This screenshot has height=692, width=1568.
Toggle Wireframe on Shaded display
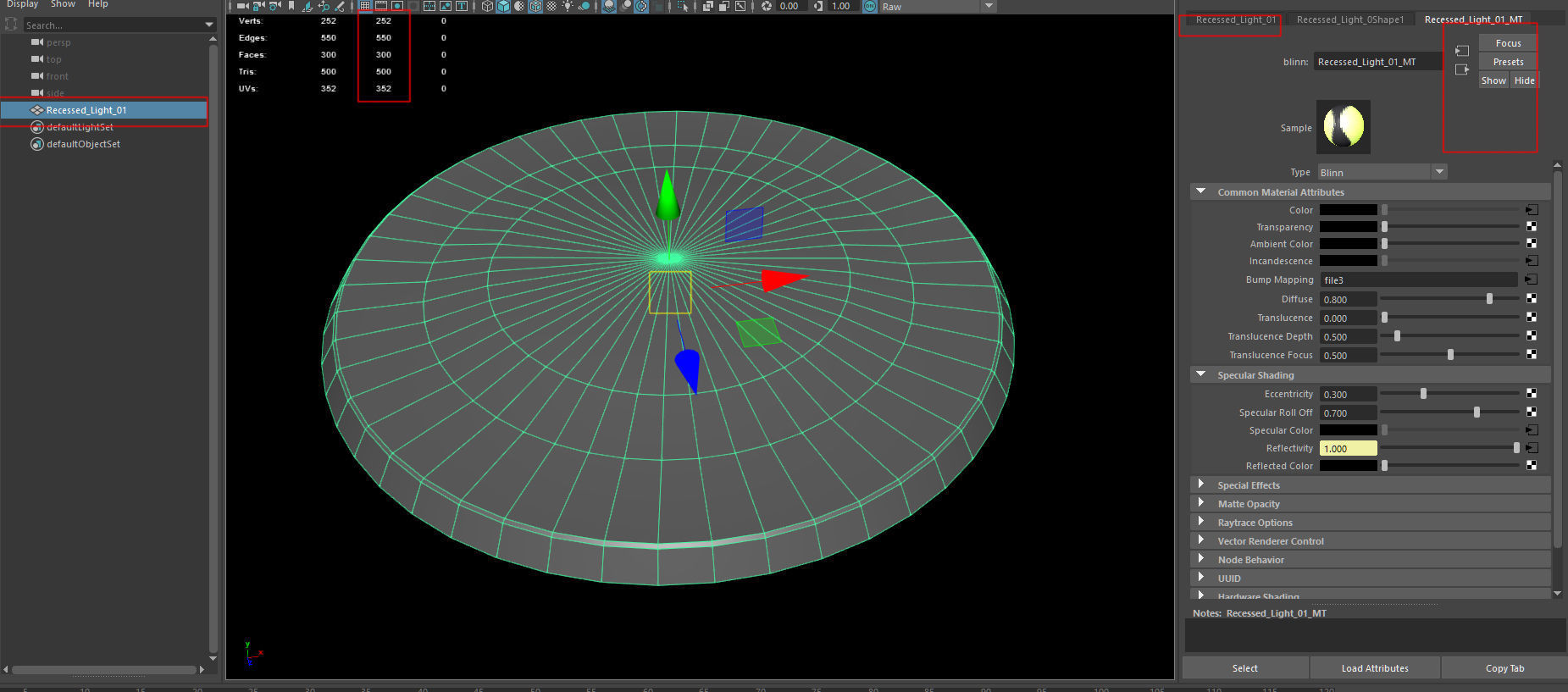click(535, 6)
